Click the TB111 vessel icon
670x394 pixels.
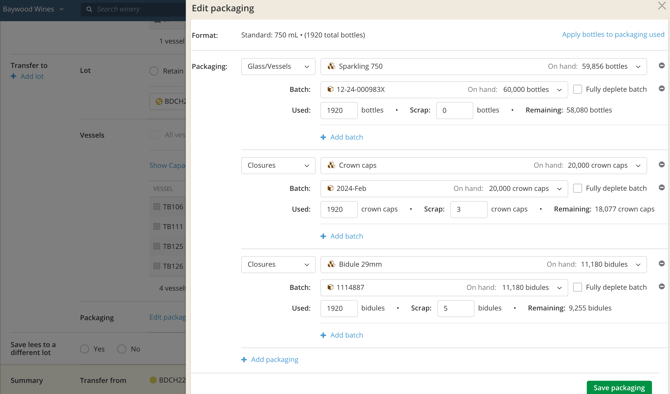[156, 226]
